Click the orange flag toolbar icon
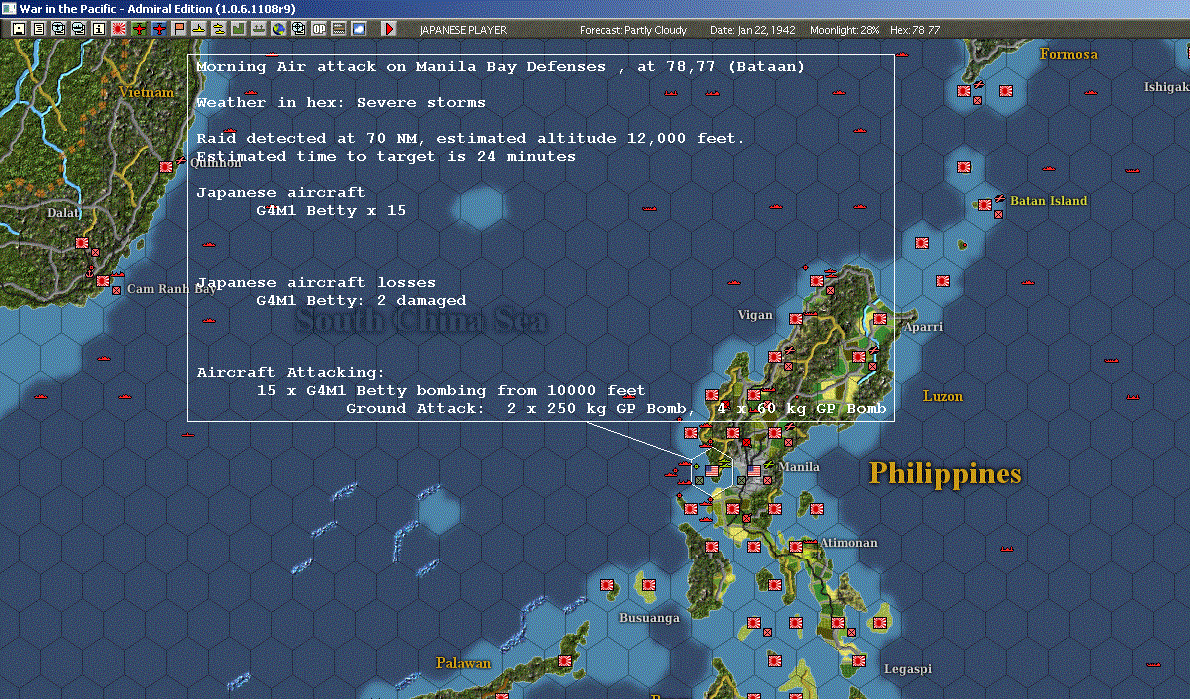The image size is (1190, 699). 178,29
